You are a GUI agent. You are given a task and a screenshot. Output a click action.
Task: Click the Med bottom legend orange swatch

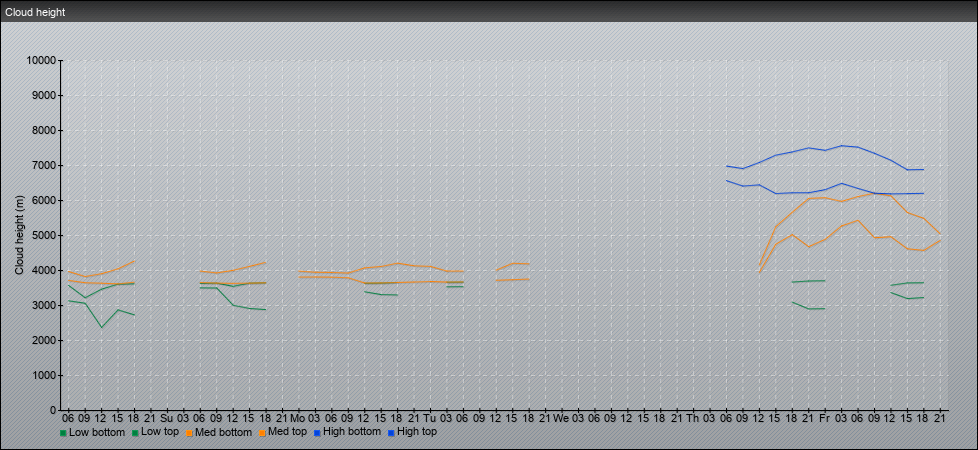(188, 433)
